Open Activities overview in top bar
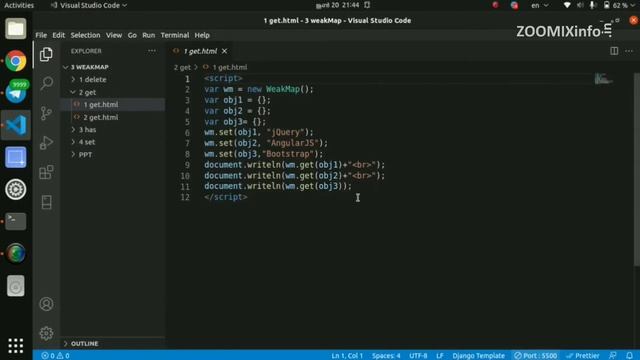 click(19, 5)
